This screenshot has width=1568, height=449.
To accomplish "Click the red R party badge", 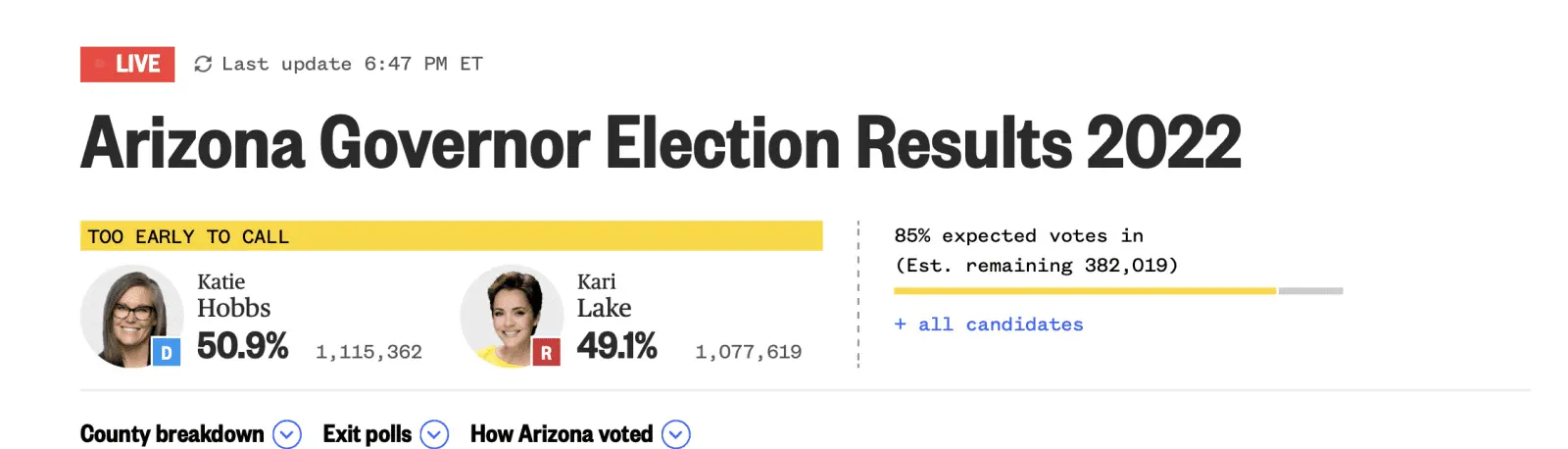I will (x=546, y=353).
